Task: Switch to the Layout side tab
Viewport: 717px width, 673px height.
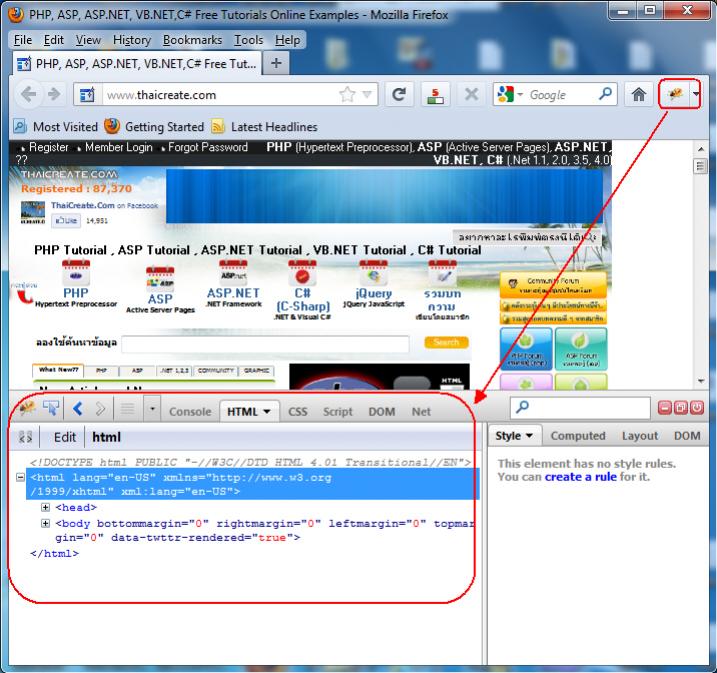Action: [x=640, y=436]
